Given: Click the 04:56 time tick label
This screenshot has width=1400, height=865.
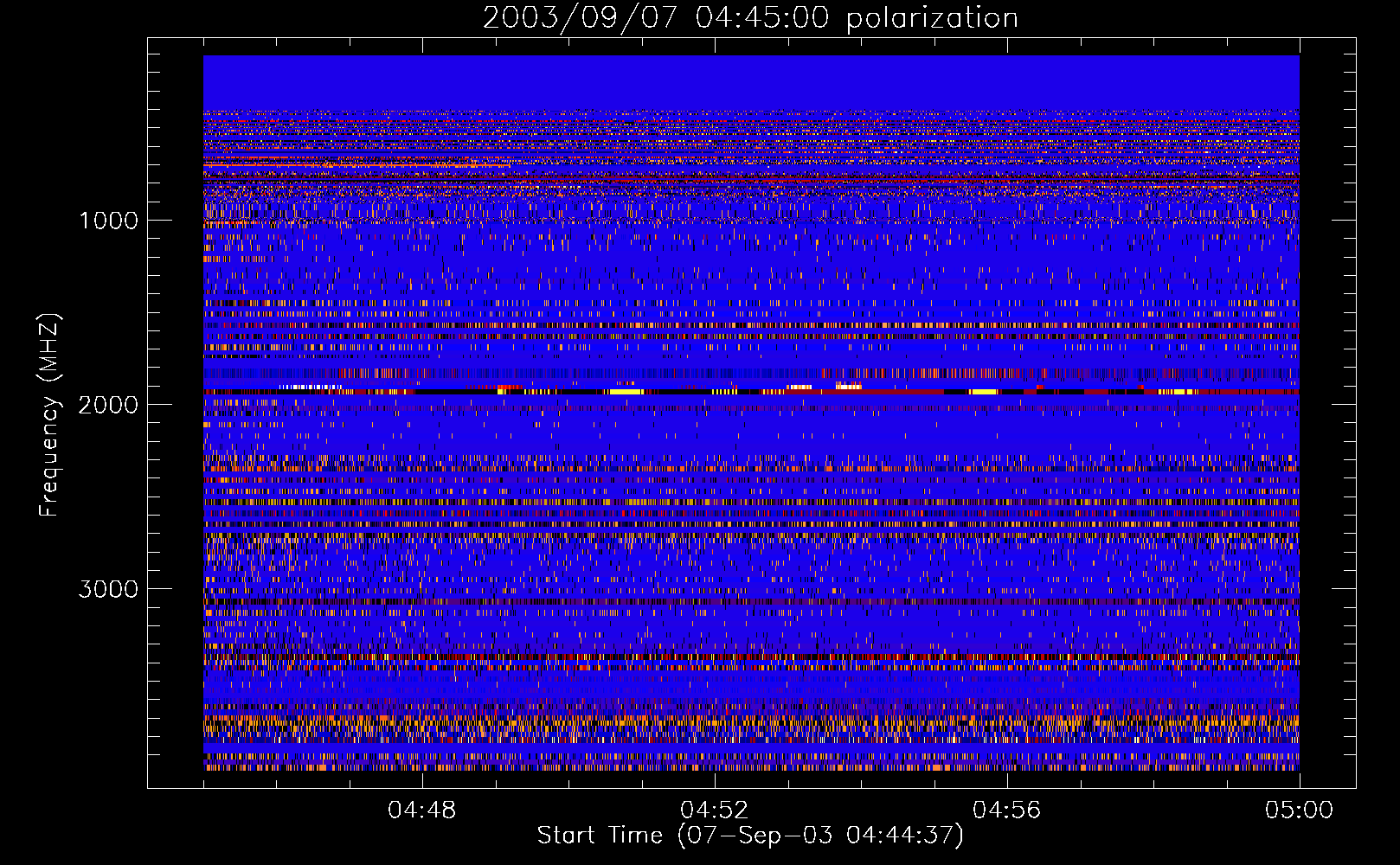Looking at the screenshot, I should (x=1007, y=811).
